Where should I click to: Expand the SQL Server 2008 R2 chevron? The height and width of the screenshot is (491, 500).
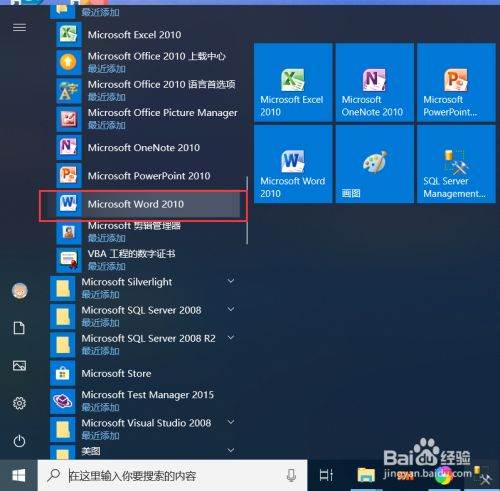231,337
